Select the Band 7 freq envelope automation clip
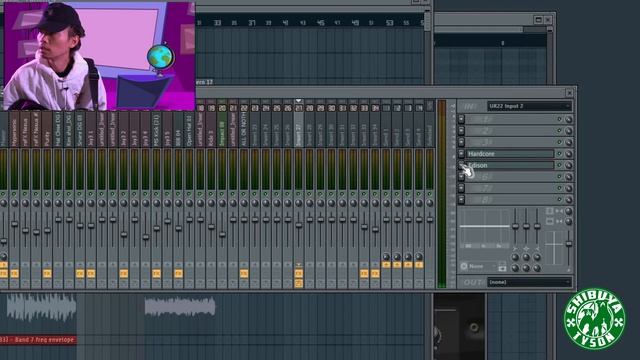Viewport: 640px width, 360px height. click(38, 340)
